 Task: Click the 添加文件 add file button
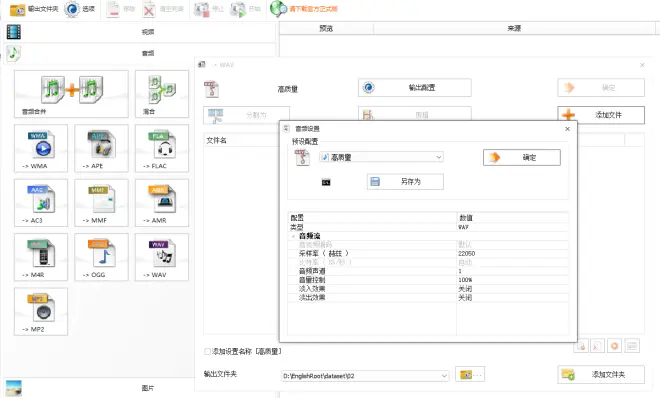(x=601, y=115)
